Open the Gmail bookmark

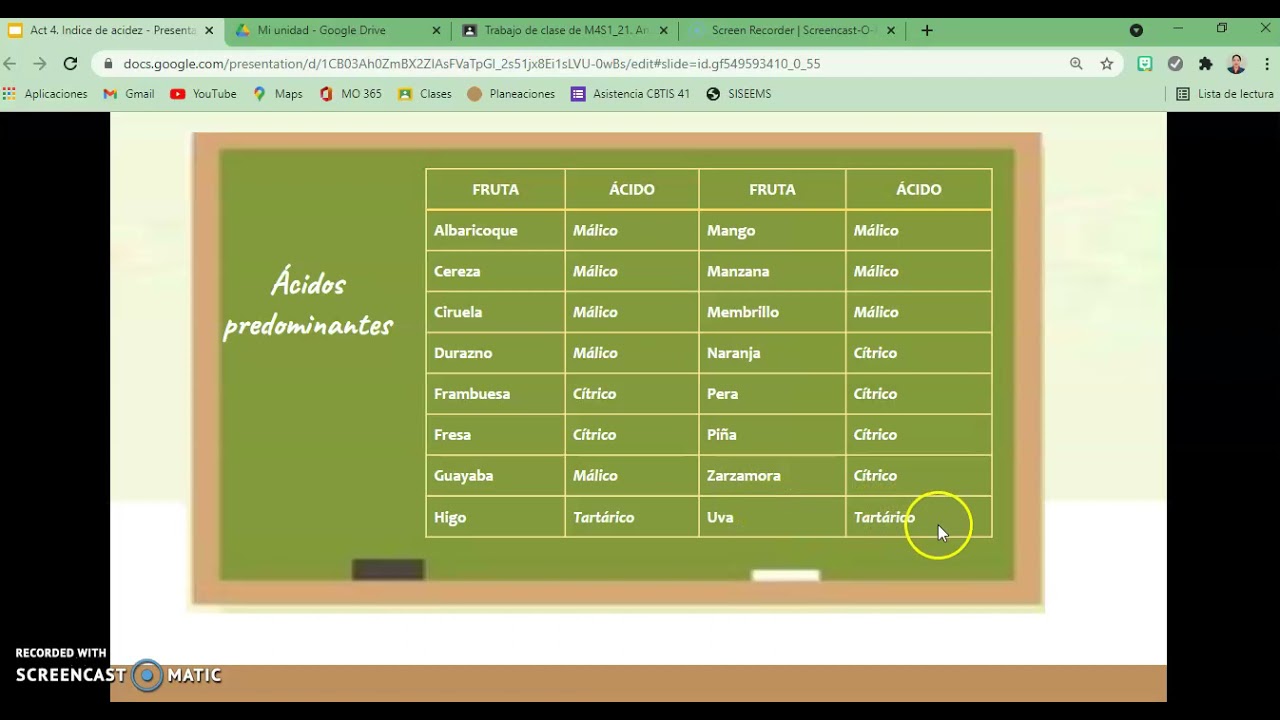pos(129,94)
